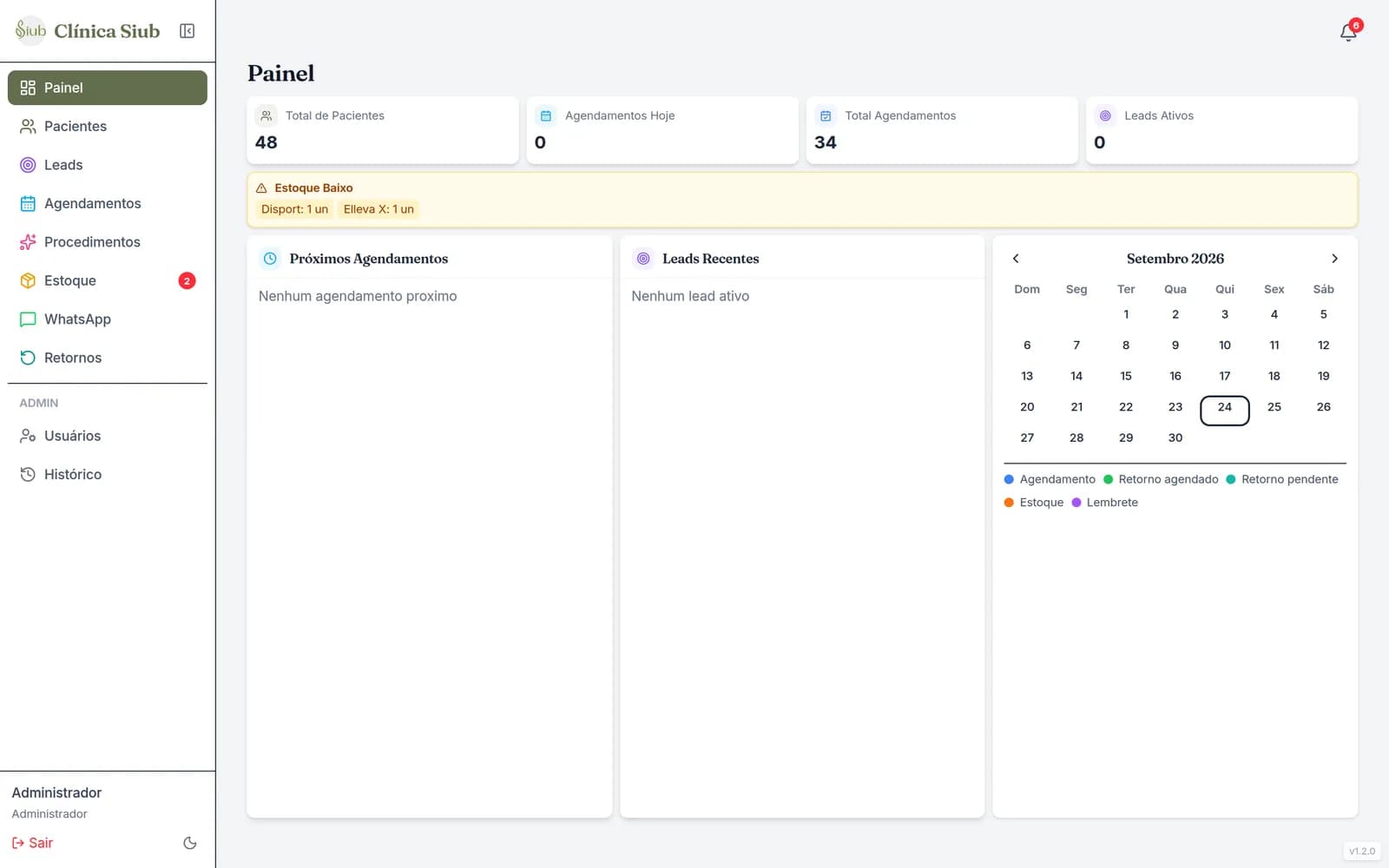This screenshot has height=868, width=1389.
Task: Open the Pacientes menu item
Action: pos(108,127)
